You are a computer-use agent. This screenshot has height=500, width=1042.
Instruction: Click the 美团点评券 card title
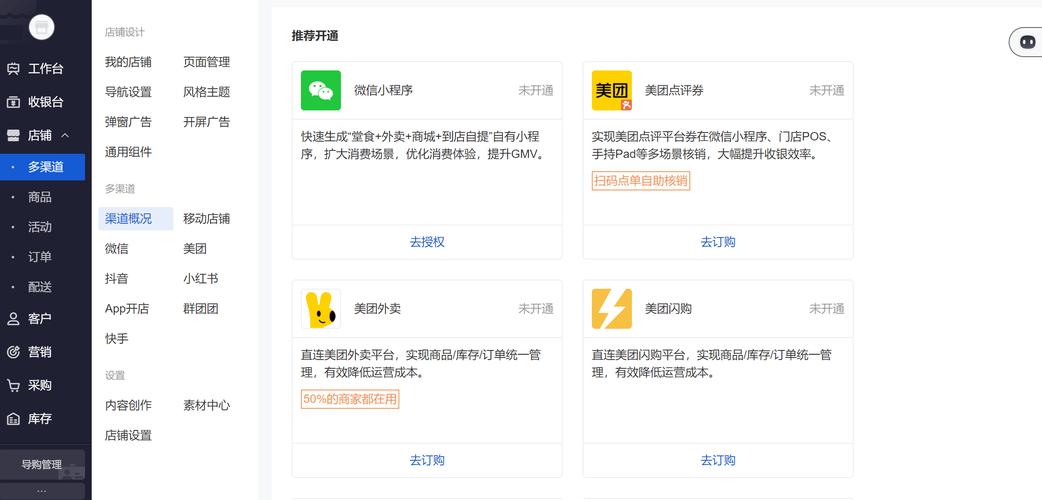pos(674,90)
